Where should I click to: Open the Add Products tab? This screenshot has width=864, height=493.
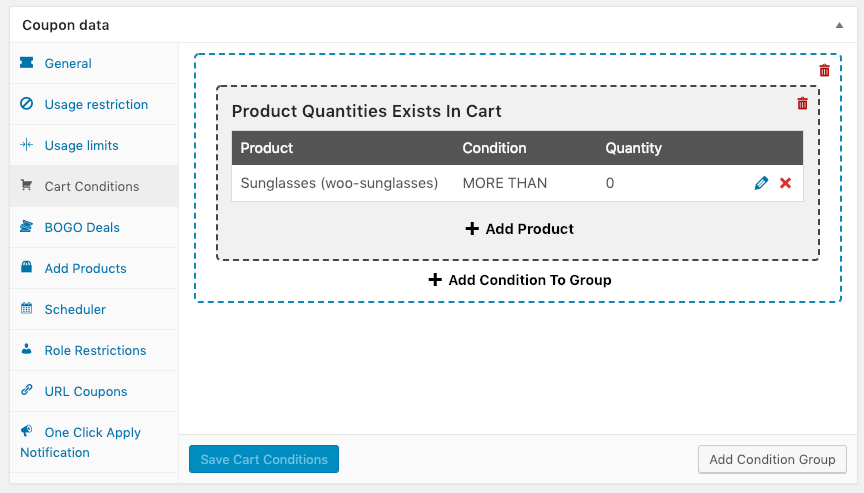85,268
